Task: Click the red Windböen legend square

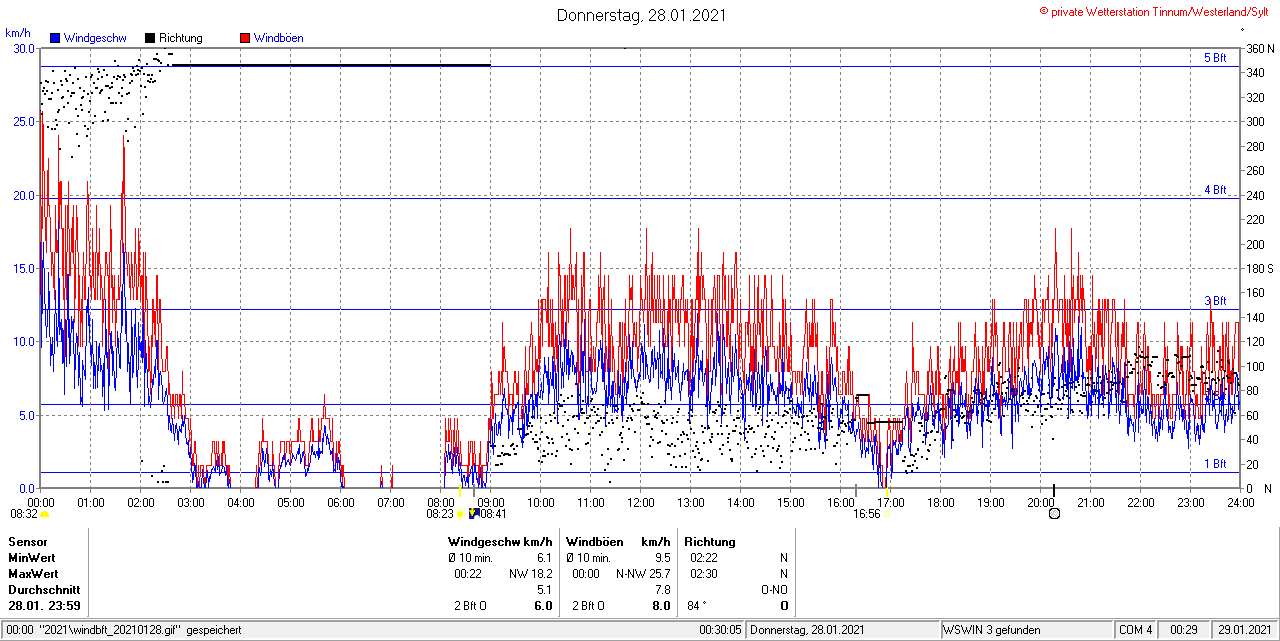Action: 244,38
